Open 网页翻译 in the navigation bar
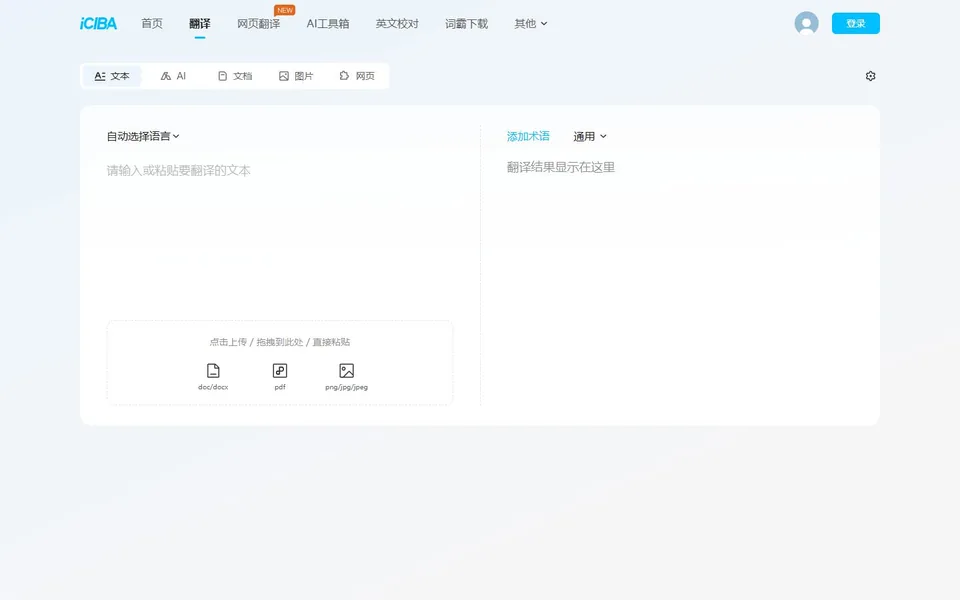Screen dimensions: 960x600 [x=258, y=24]
